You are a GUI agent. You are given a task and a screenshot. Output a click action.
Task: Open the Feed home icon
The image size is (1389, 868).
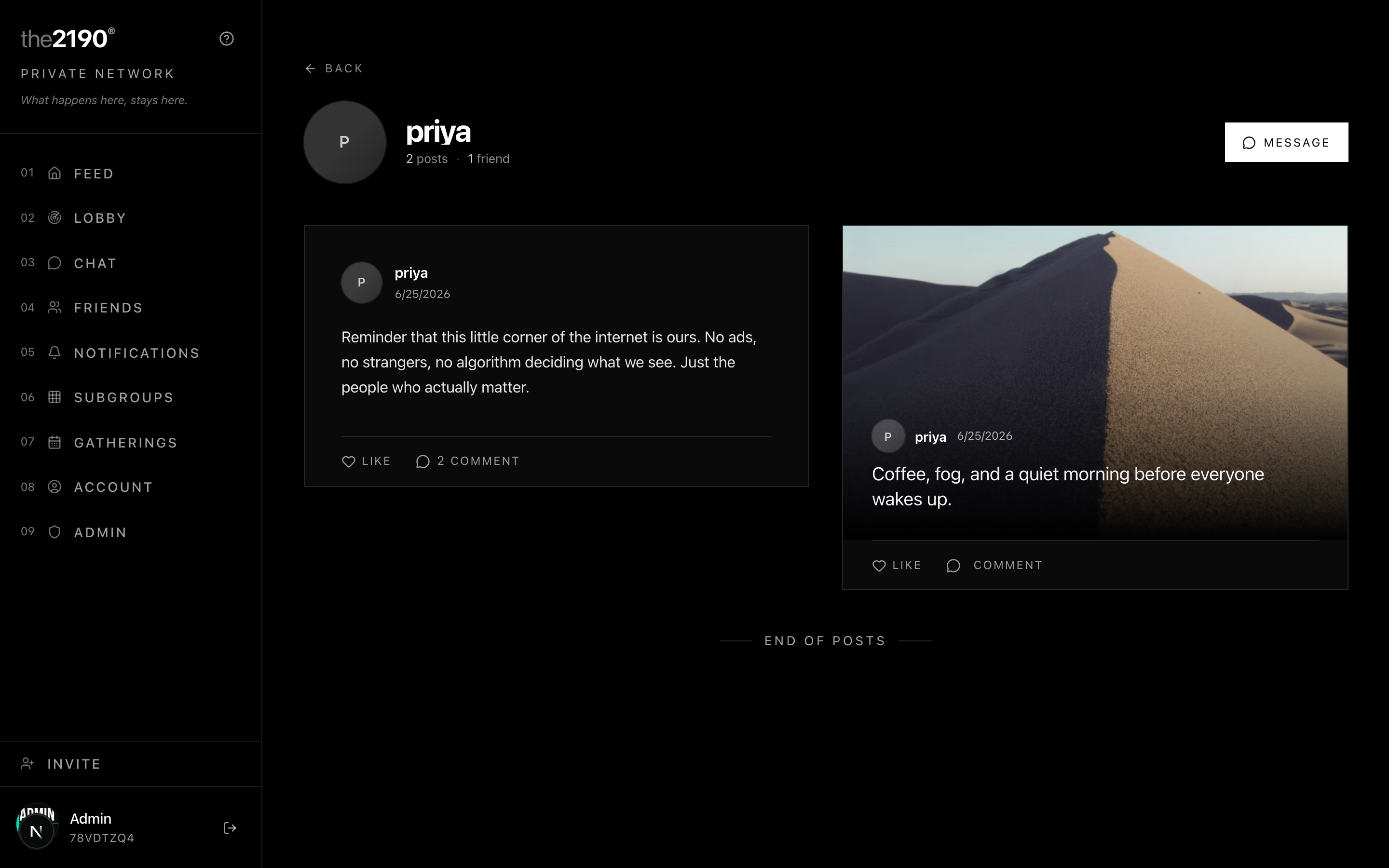pos(54,174)
